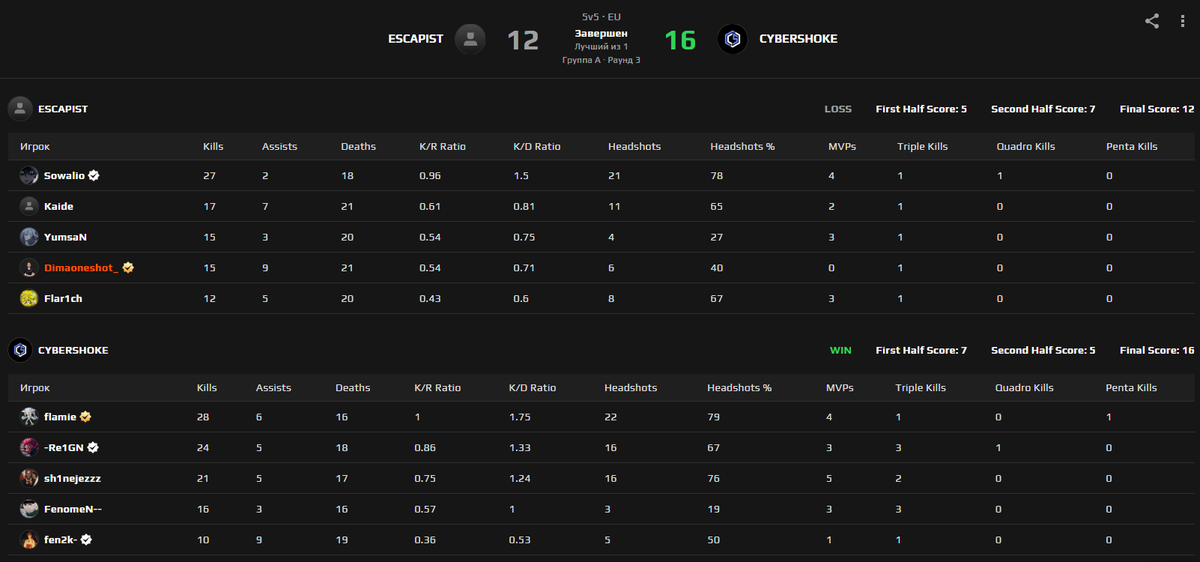Click gold badge next to flamie
The image size is (1200, 562).
[x=86, y=416]
